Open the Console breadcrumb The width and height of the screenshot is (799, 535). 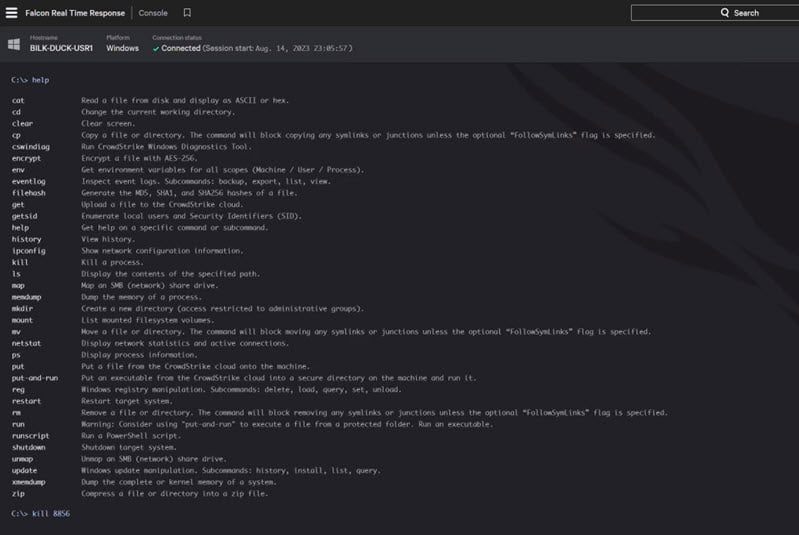click(153, 13)
